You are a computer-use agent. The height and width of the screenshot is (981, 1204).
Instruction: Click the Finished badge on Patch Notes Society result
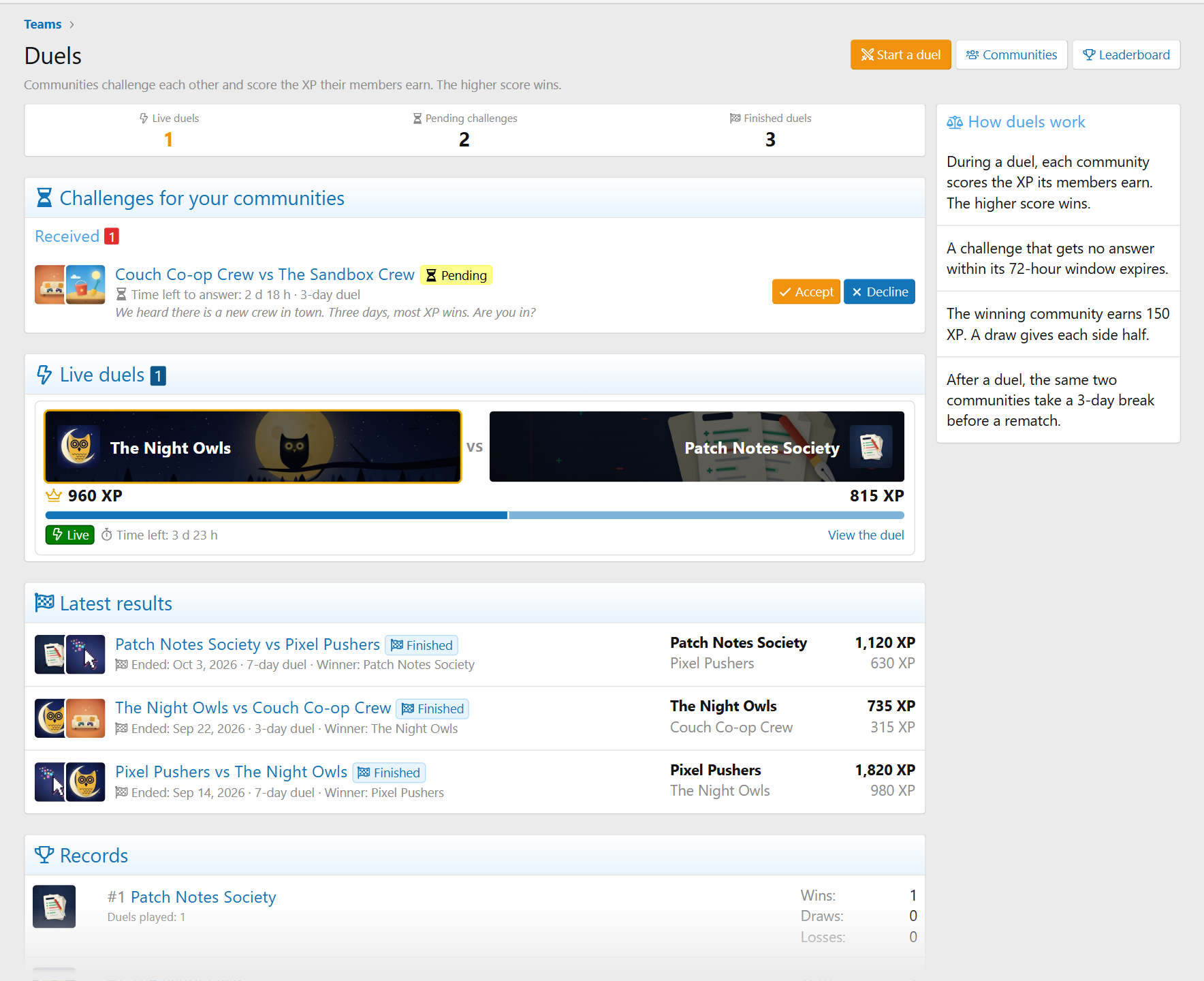[x=422, y=645]
